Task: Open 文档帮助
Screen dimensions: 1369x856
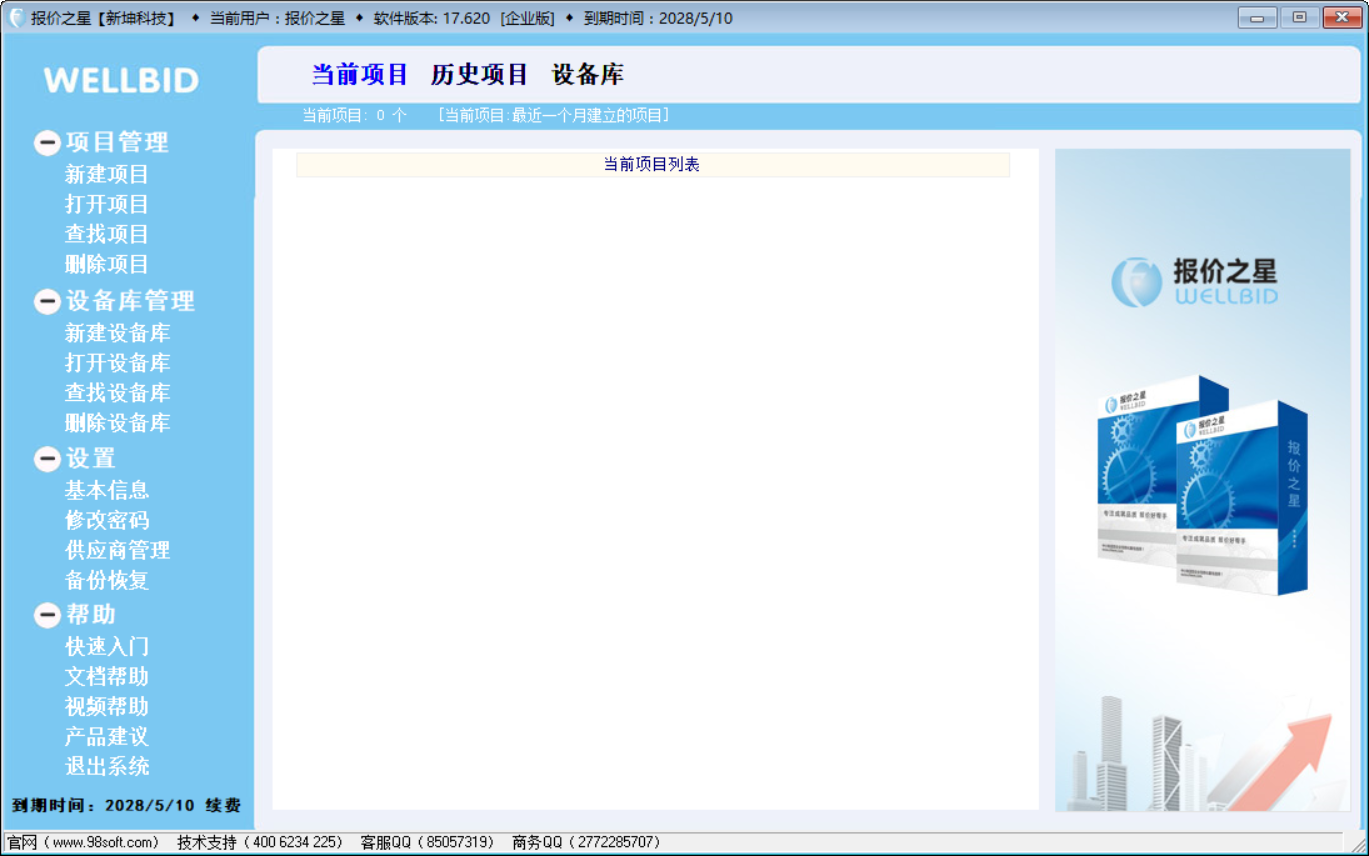Action: 107,677
